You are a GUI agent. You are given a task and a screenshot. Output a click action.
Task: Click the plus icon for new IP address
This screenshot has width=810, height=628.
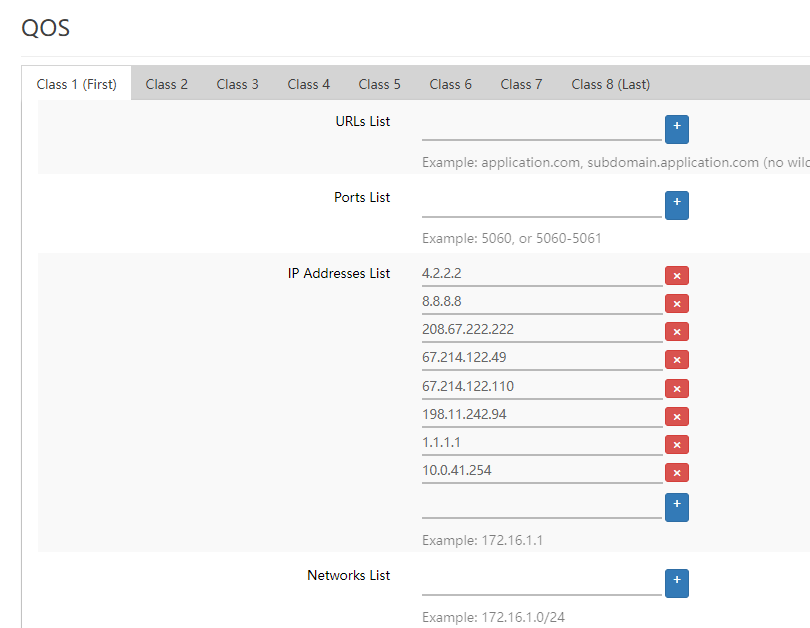[x=677, y=507]
